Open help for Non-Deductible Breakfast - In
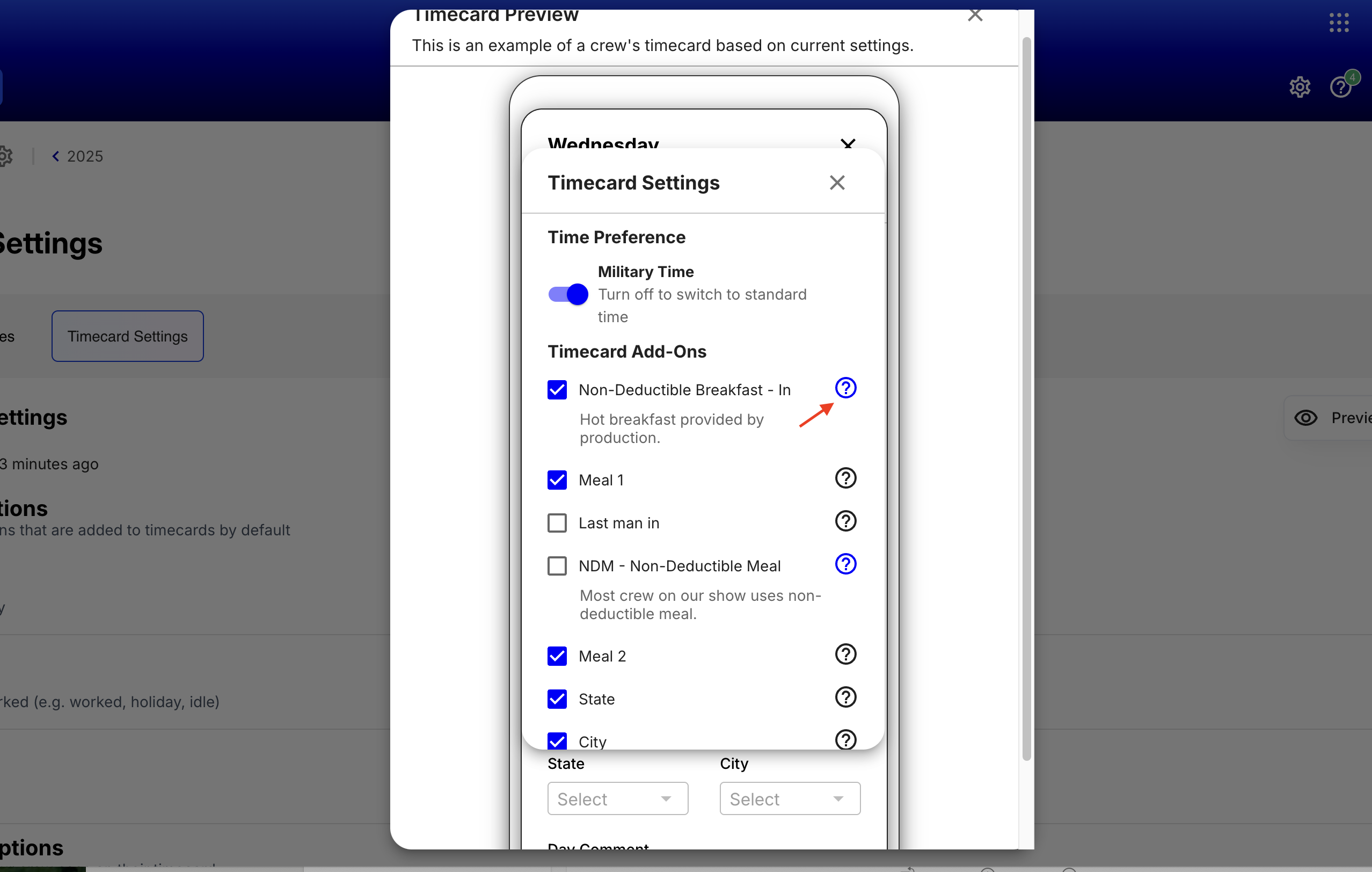 click(845, 388)
